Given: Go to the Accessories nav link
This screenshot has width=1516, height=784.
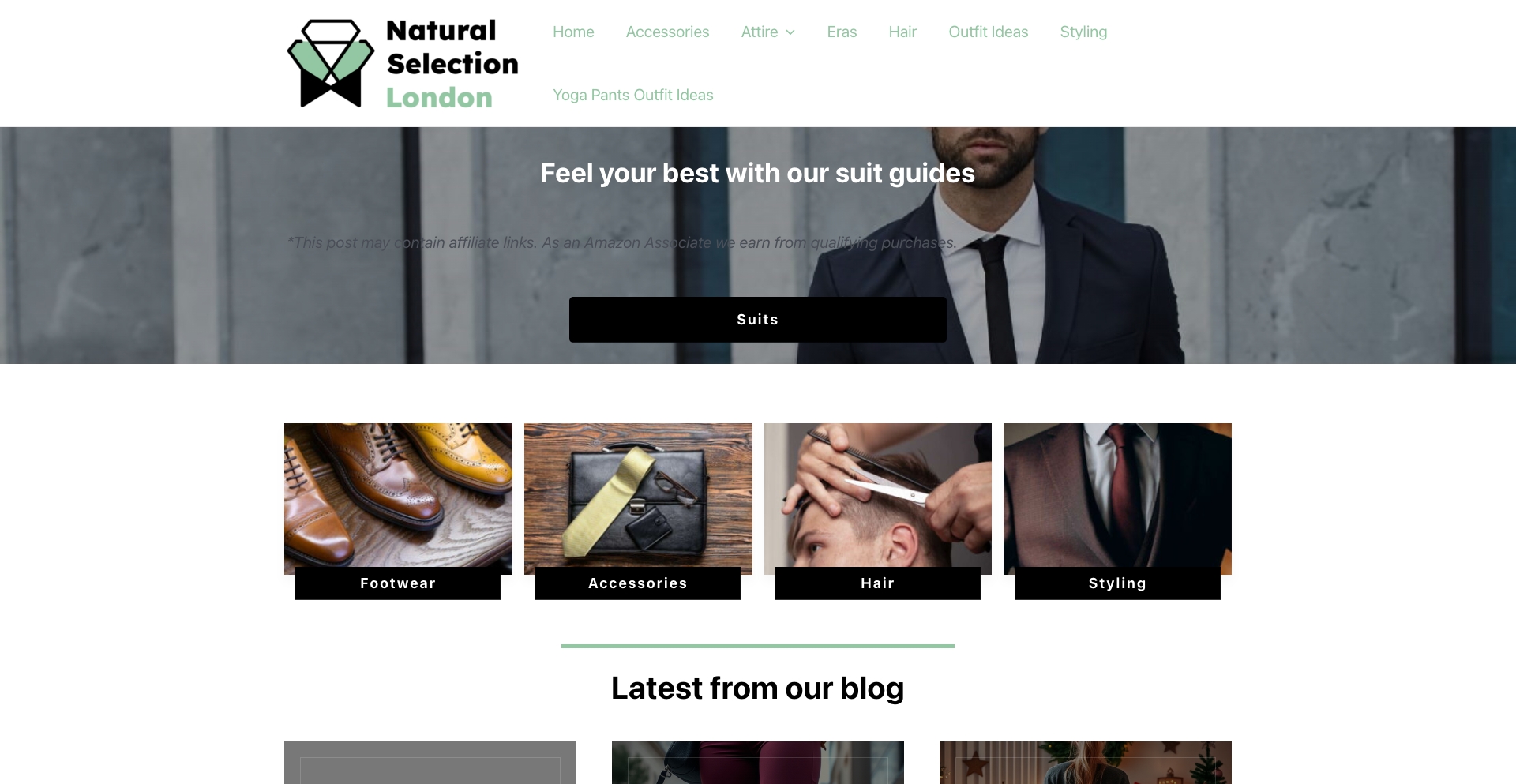Looking at the screenshot, I should pos(667,32).
